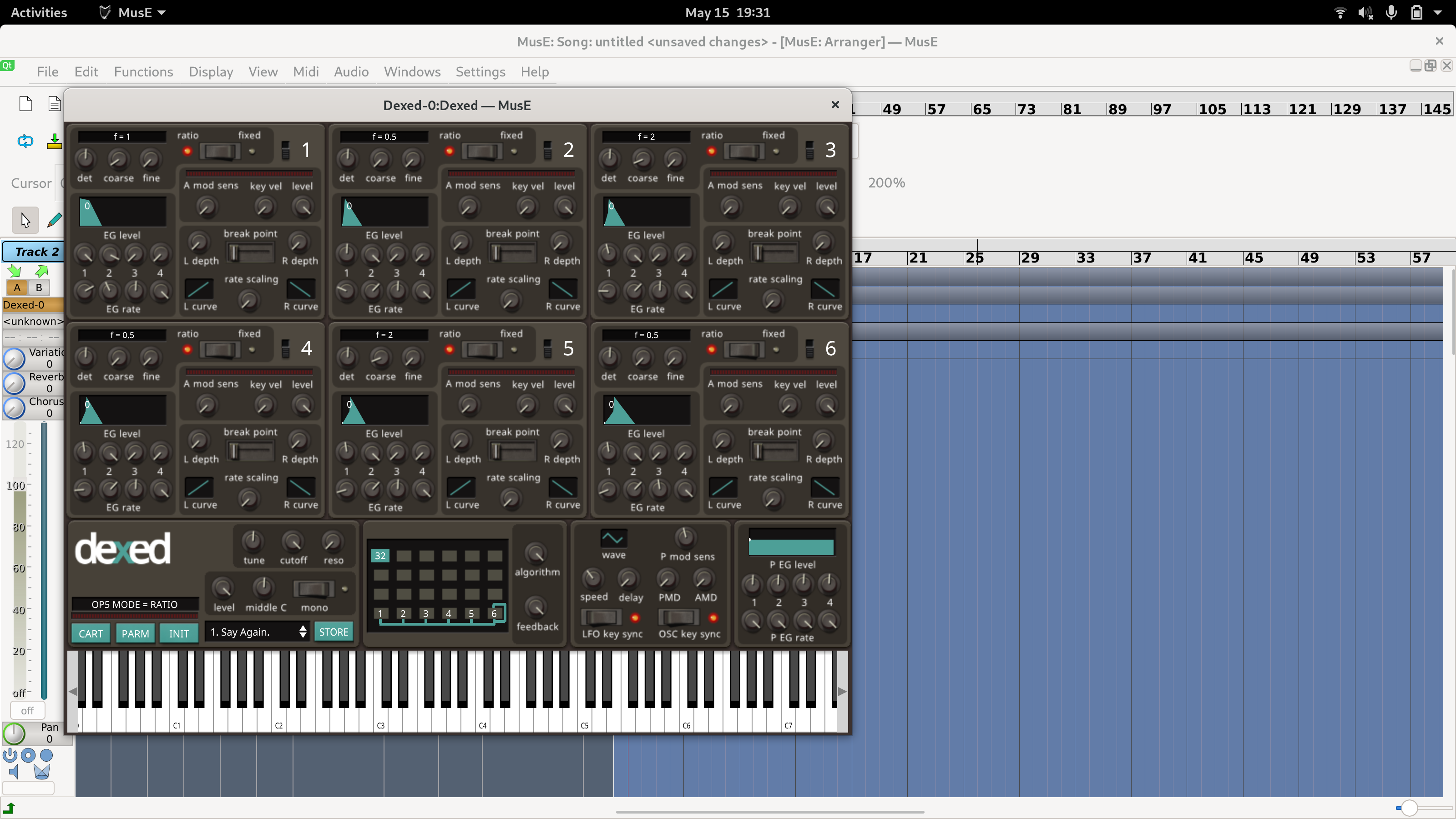Click the STORE button in Dexed
The width and height of the screenshot is (1456, 819).
click(333, 632)
